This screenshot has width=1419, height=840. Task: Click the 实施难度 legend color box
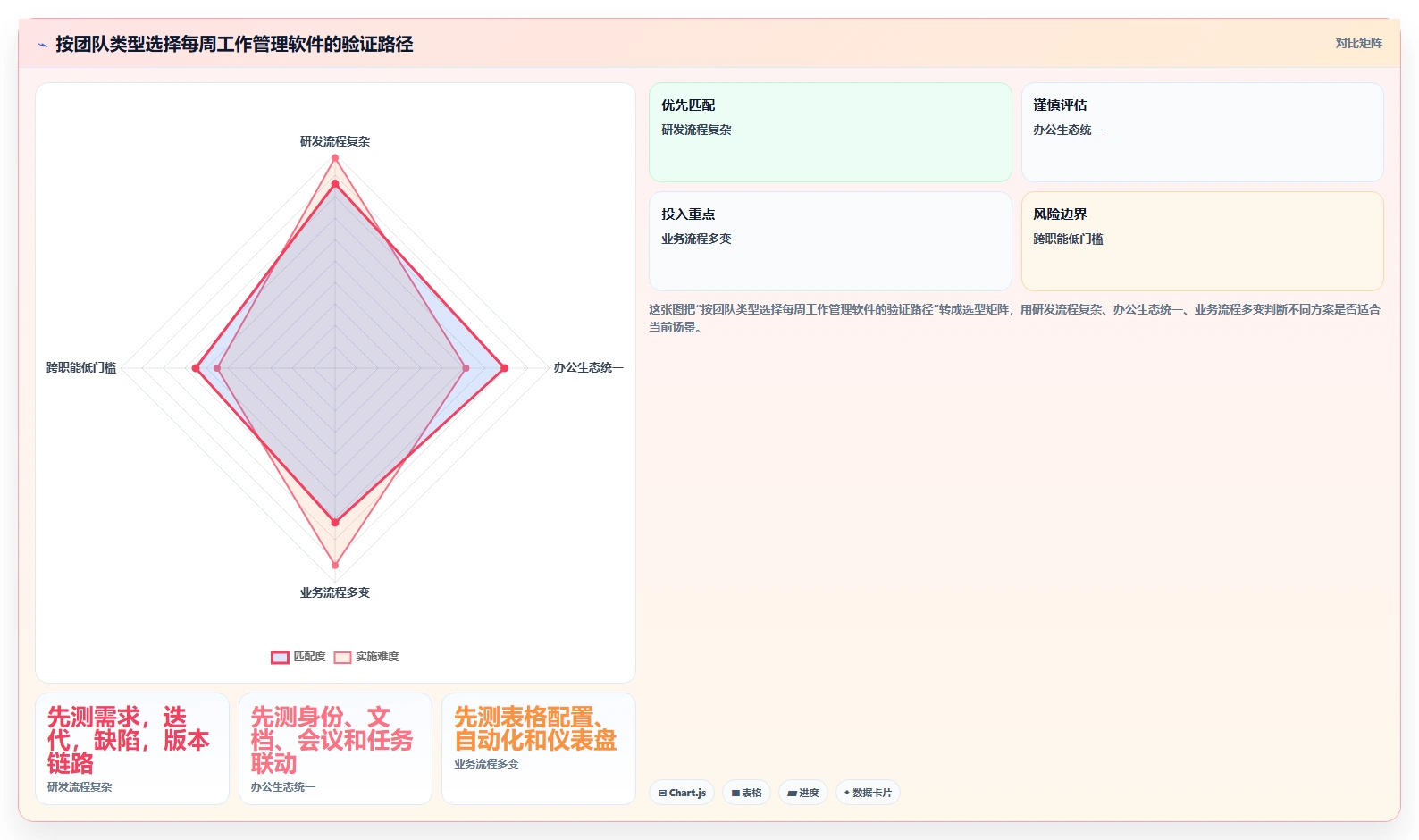coord(342,657)
